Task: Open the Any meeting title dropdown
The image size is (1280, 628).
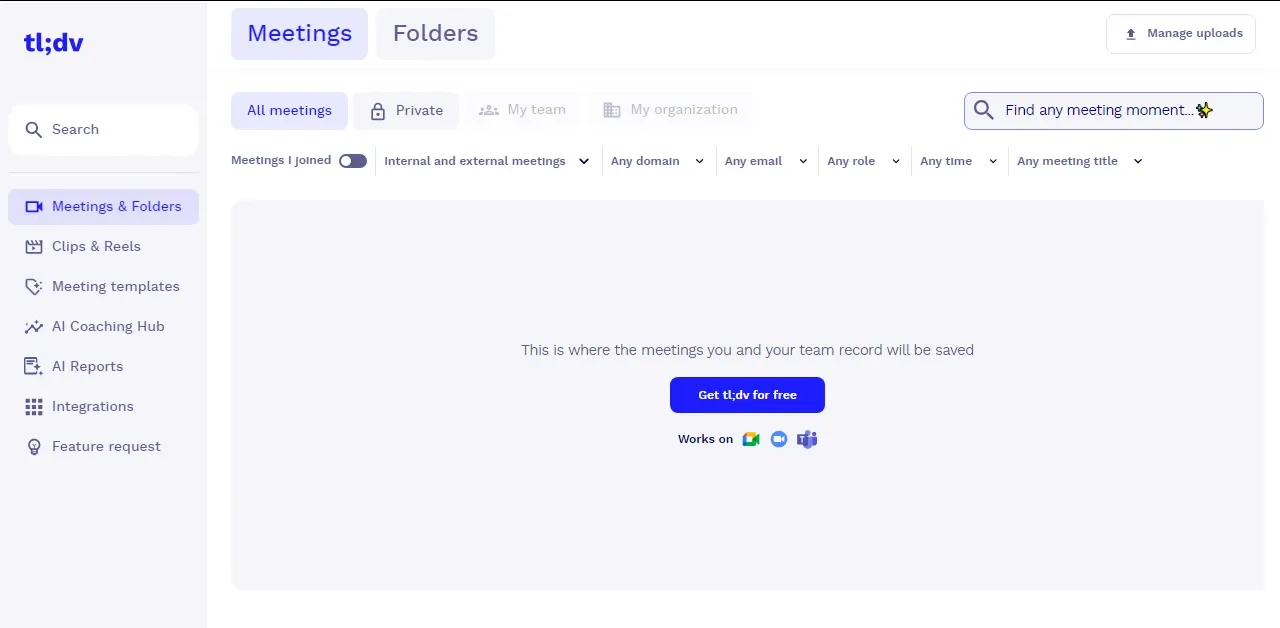Action: point(1079,161)
